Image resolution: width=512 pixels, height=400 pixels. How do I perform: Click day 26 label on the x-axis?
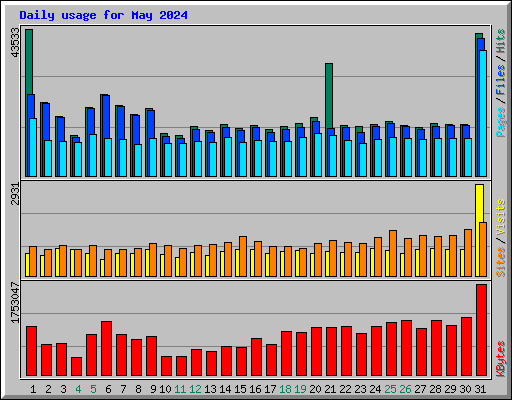point(405,389)
